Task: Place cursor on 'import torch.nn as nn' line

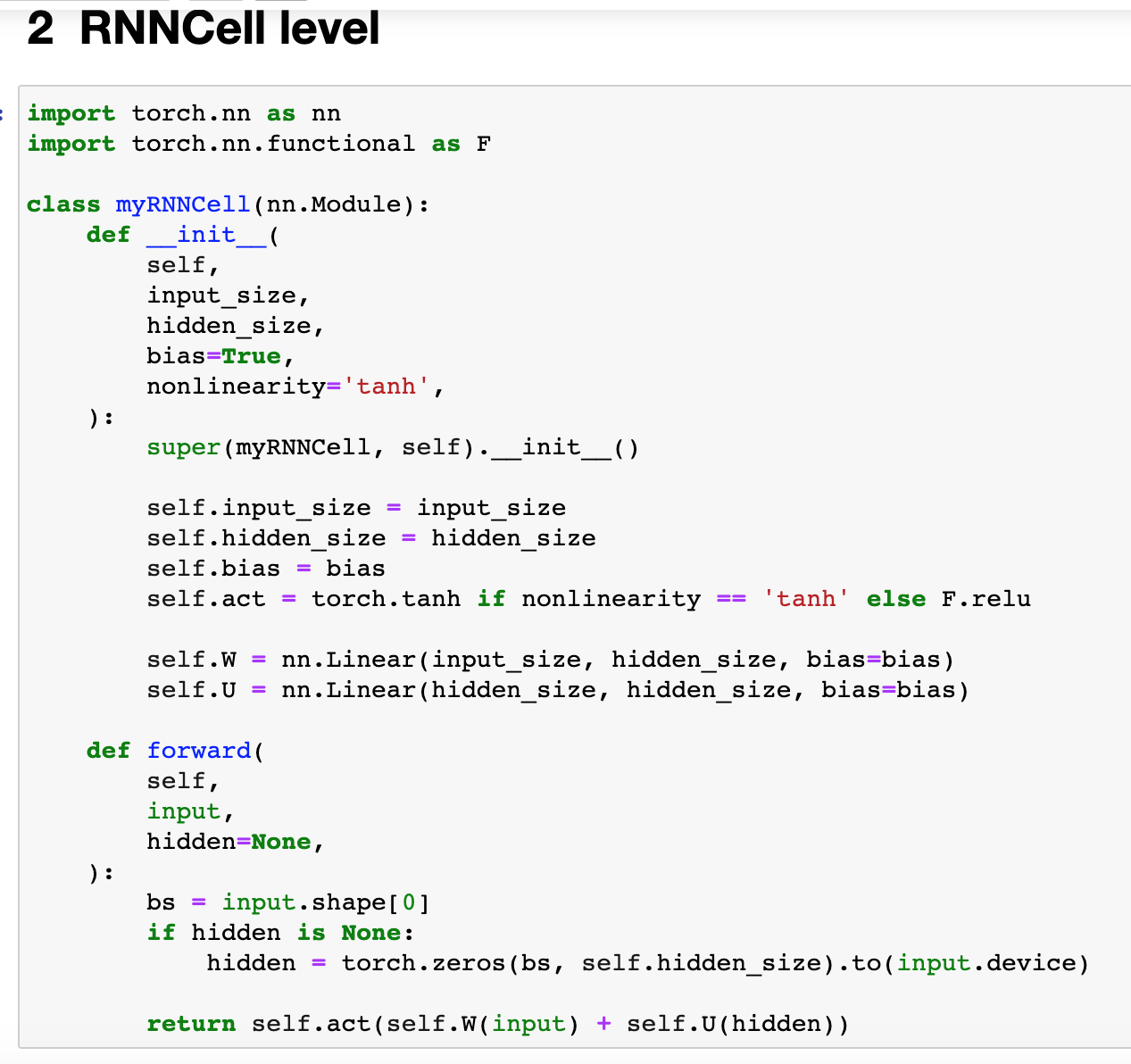Action: 183,113
